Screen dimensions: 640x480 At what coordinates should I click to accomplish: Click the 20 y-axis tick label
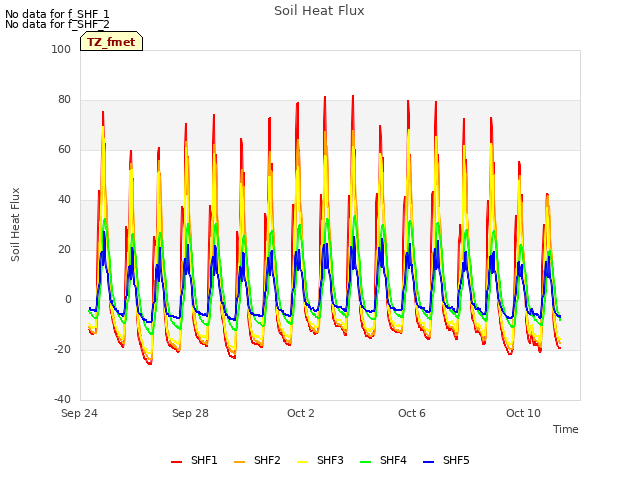[x=64, y=249]
